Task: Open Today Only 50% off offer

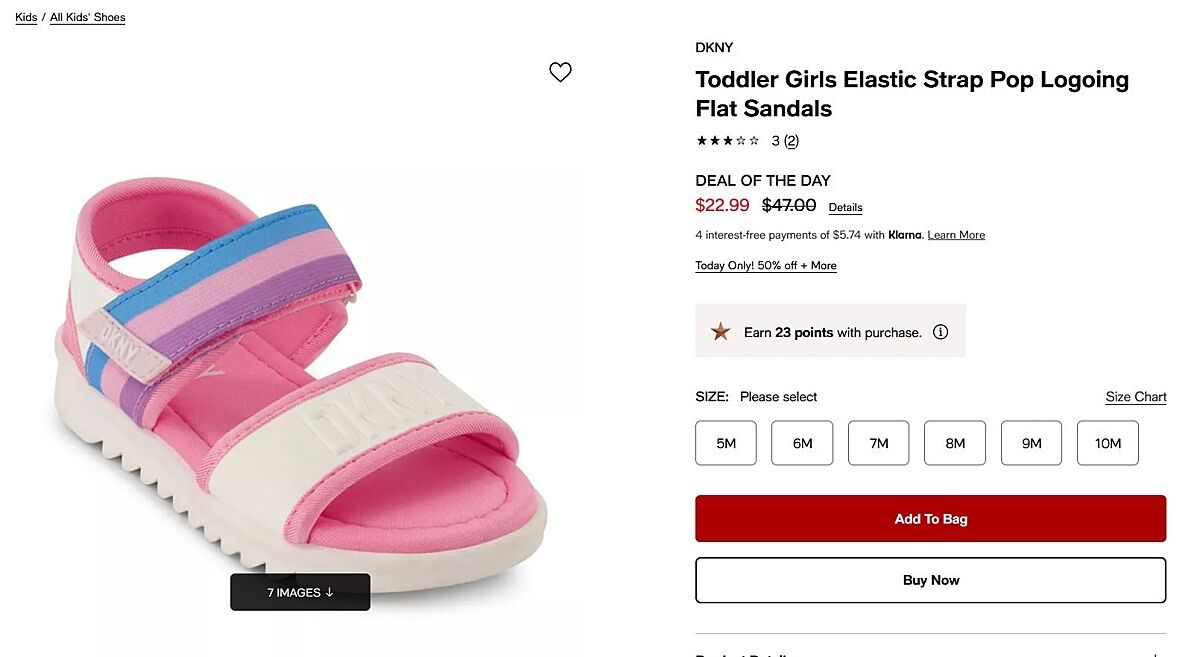Action: coord(766,266)
